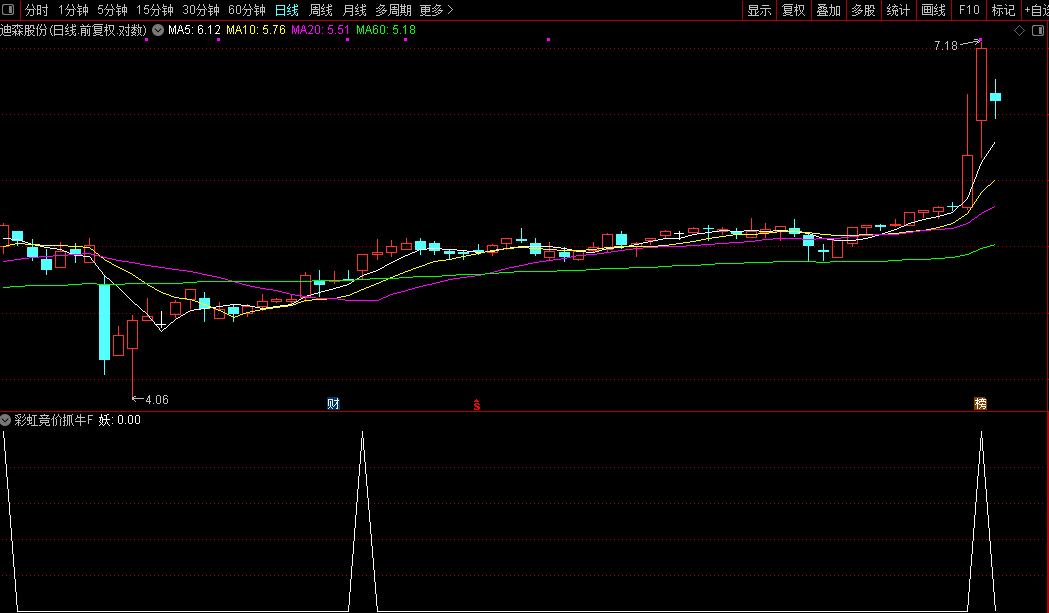Click the MA5: 6.12 label
The width and height of the screenshot is (1049, 613).
click(194, 30)
